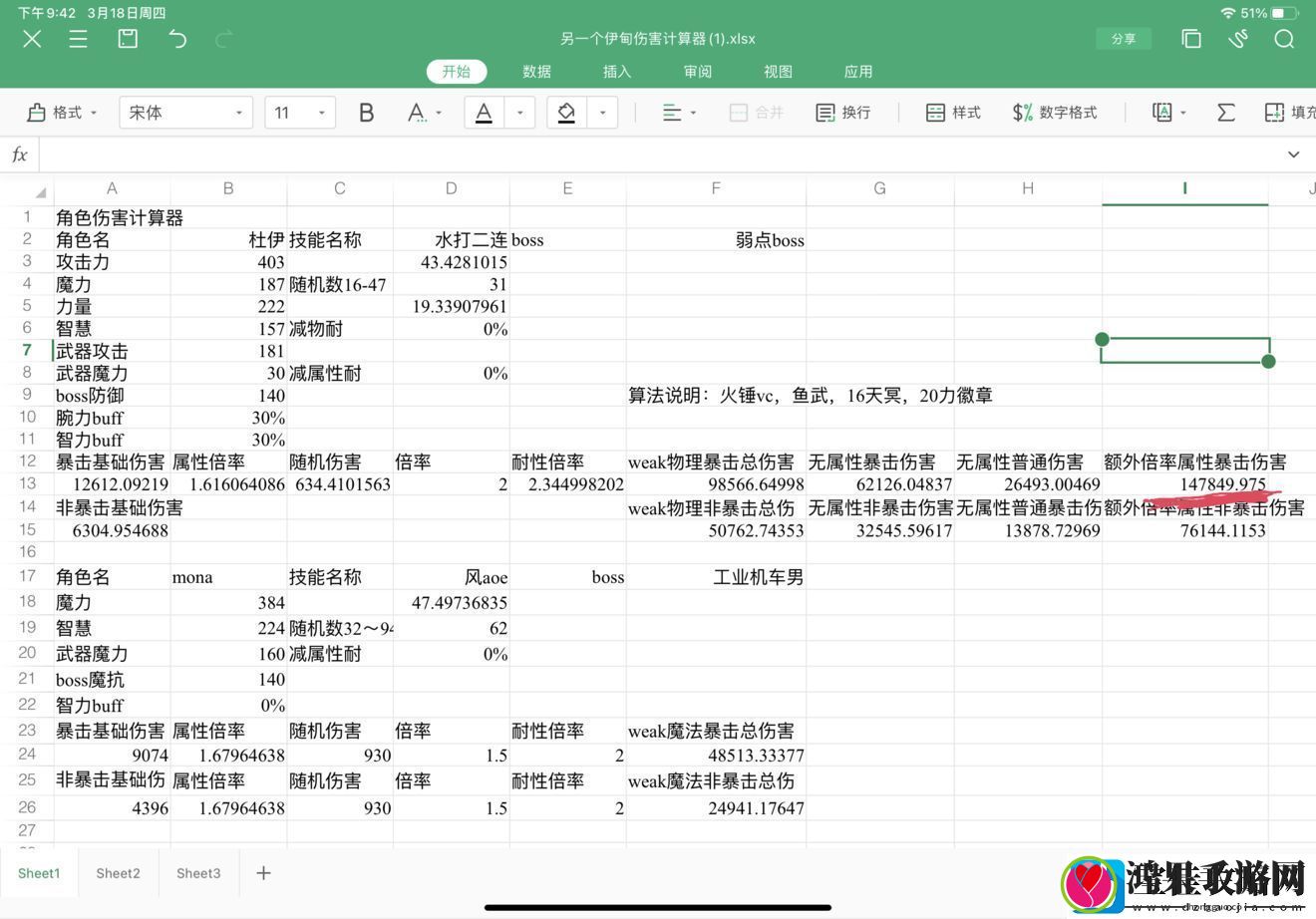Open the 宋体 font name dropdown
Screen dimensions: 1316x919
[185, 113]
